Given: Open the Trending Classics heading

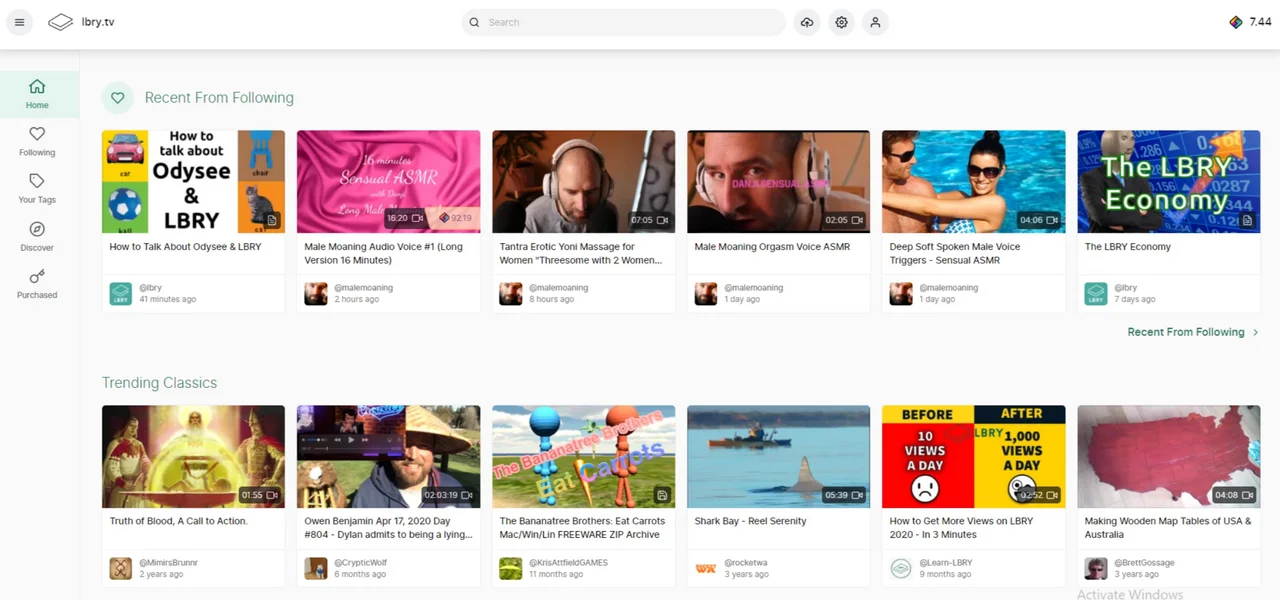Looking at the screenshot, I should pos(159,383).
